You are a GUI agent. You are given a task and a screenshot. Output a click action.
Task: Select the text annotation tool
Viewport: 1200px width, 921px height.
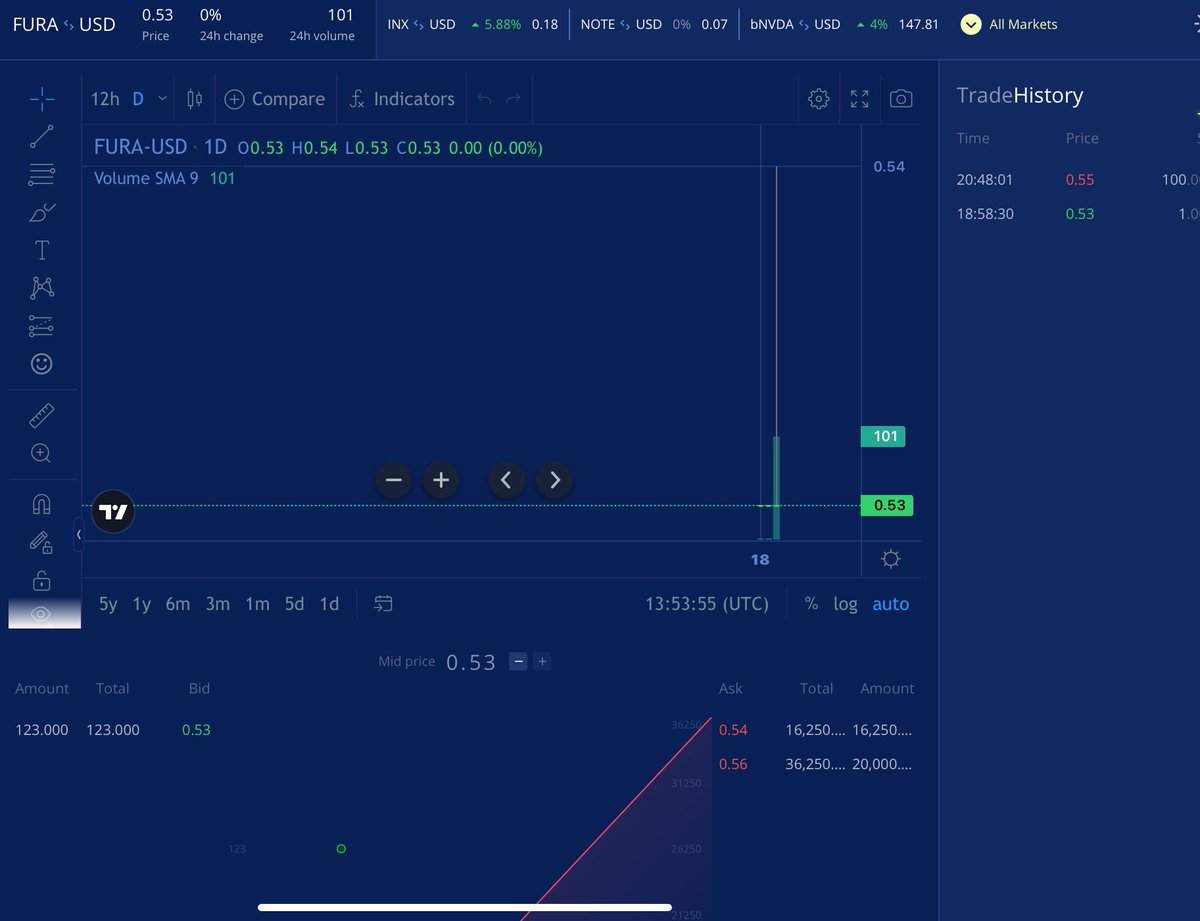point(41,250)
